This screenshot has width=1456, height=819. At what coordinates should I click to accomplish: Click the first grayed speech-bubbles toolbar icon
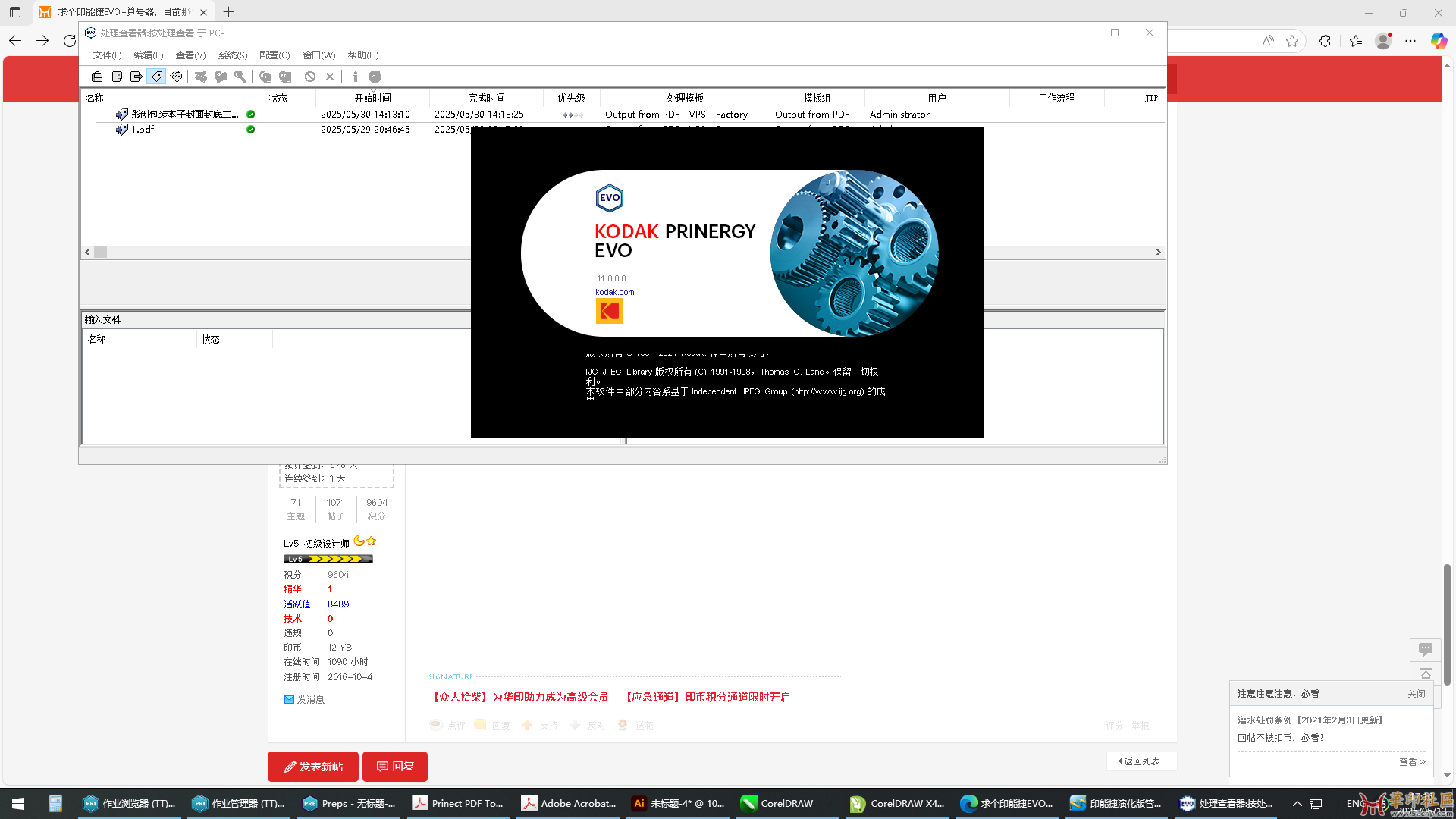click(265, 77)
